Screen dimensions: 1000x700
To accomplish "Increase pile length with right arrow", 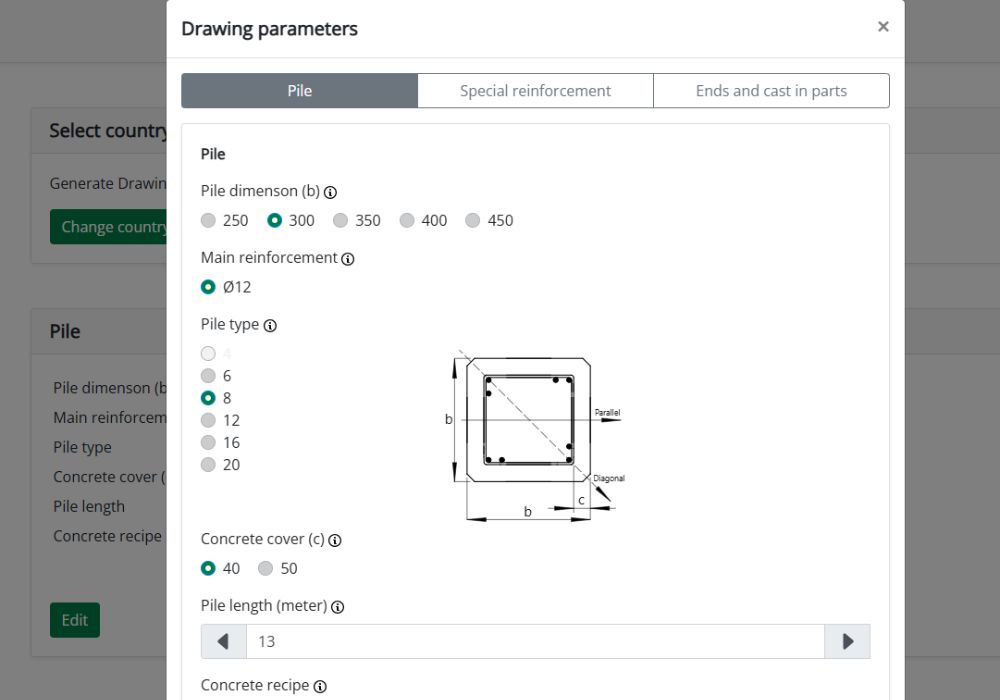I will click(x=848, y=641).
